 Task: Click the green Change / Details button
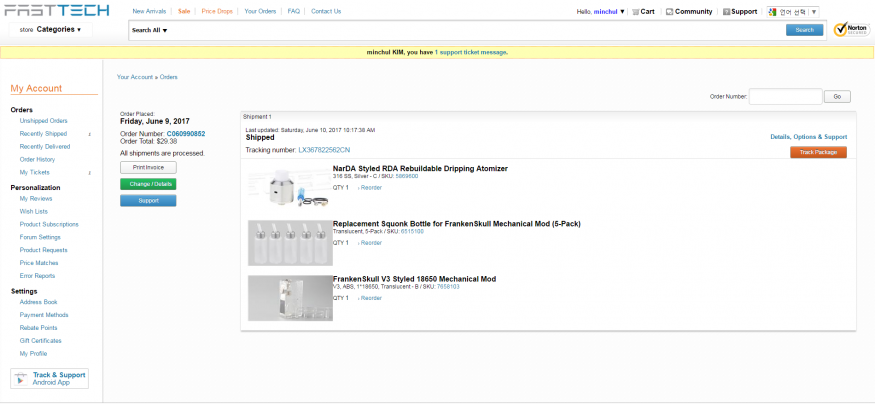tap(148, 184)
